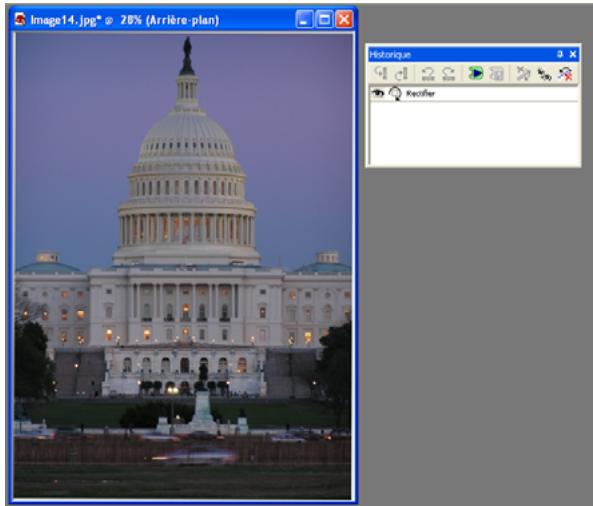Clear command history with the red X icon
593x506 pixels.
point(565,73)
